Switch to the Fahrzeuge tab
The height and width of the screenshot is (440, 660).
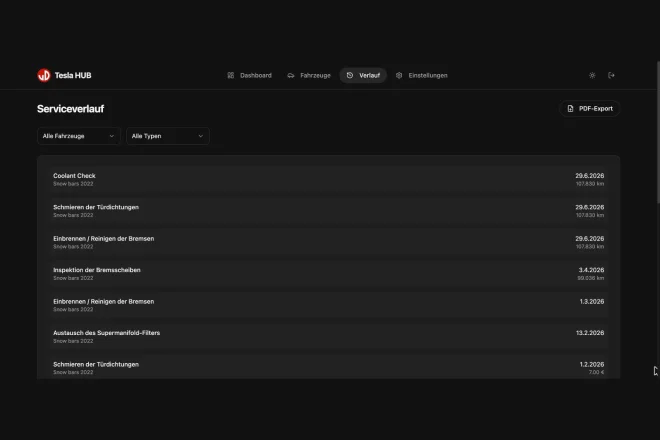click(x=309, y=75)
